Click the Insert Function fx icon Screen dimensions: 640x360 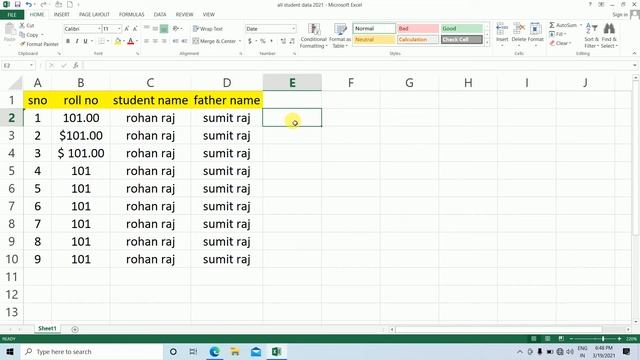click(x=76, y=65)
